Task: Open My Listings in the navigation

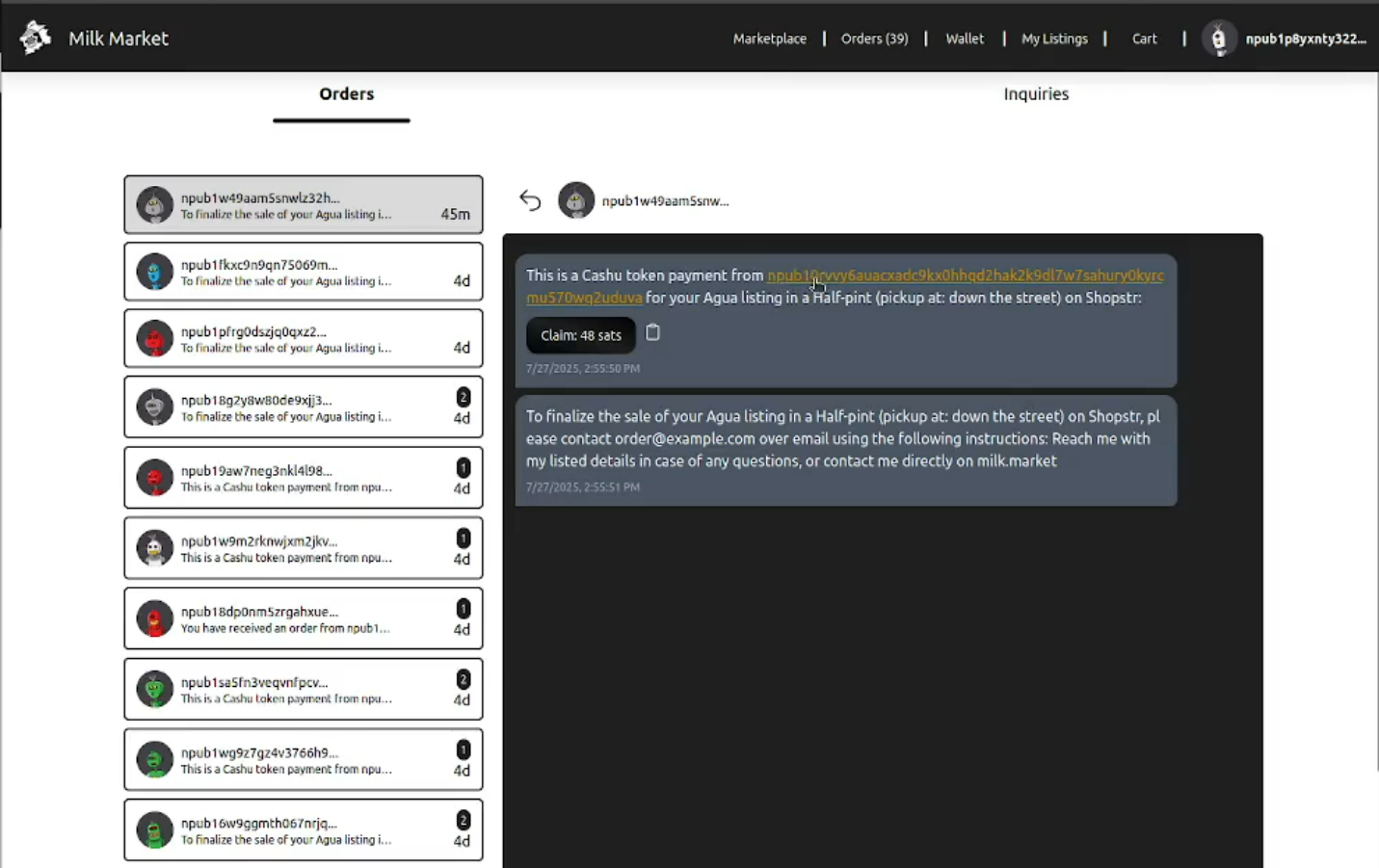Action: tap(1054, 39)
